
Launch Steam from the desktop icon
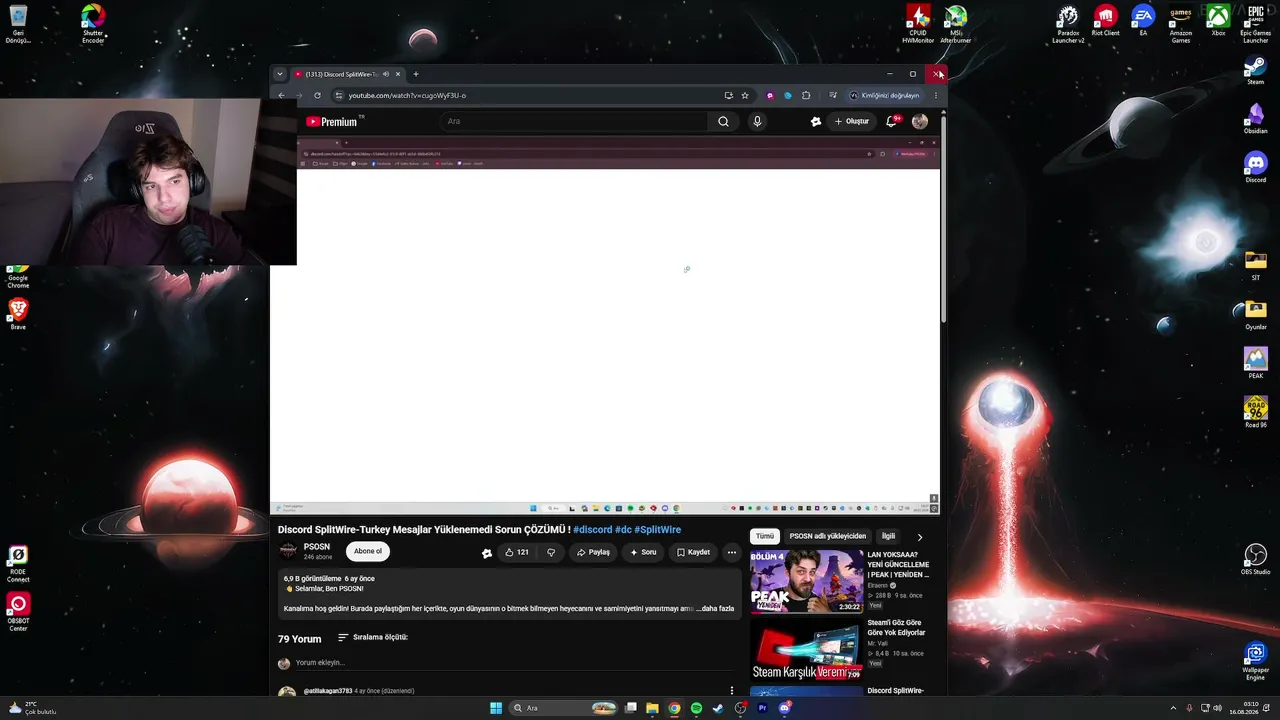[1256, 70]
